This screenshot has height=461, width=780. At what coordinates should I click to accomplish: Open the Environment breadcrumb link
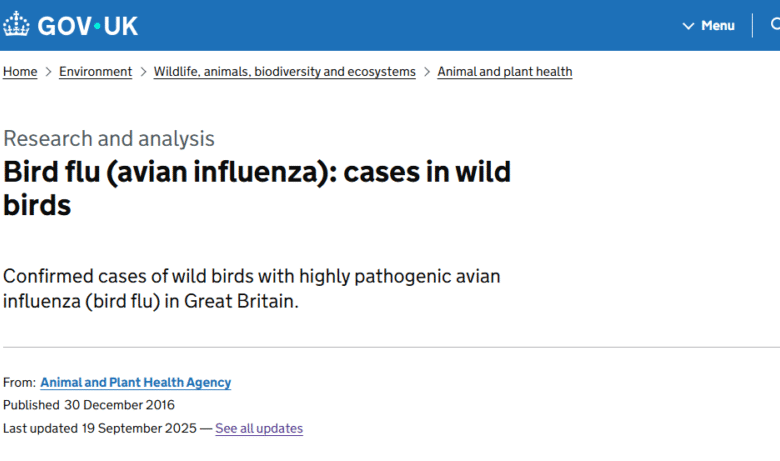point(95,72)
